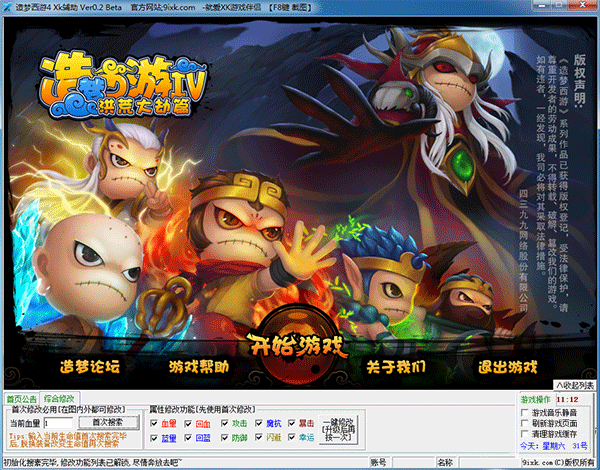Toggle the 幸运 checkbox
This screenshot has height=470, width=600.
click(292, 437)
